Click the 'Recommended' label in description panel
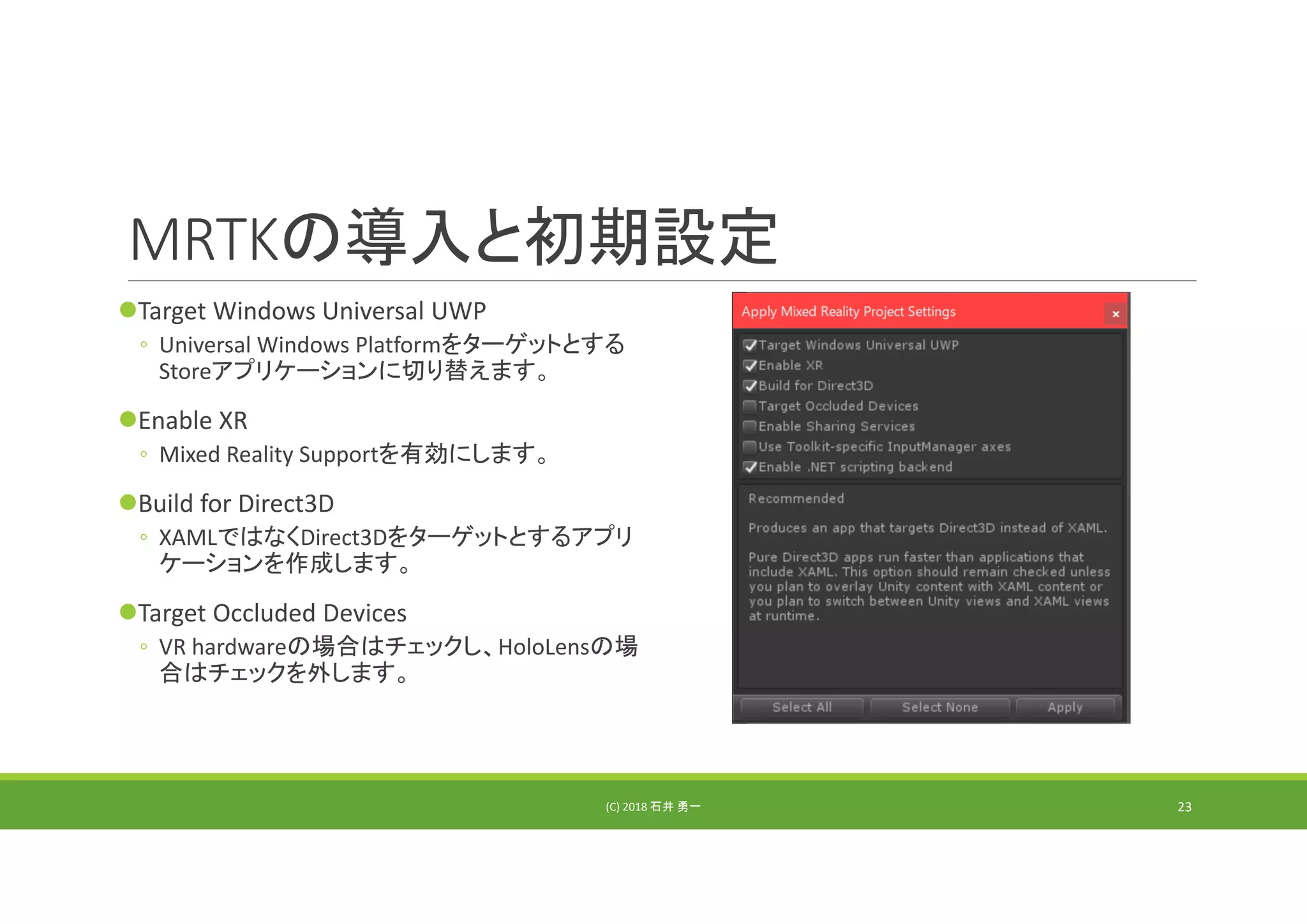This screenshot has width=1307, height=924. [x=796, y=498]
